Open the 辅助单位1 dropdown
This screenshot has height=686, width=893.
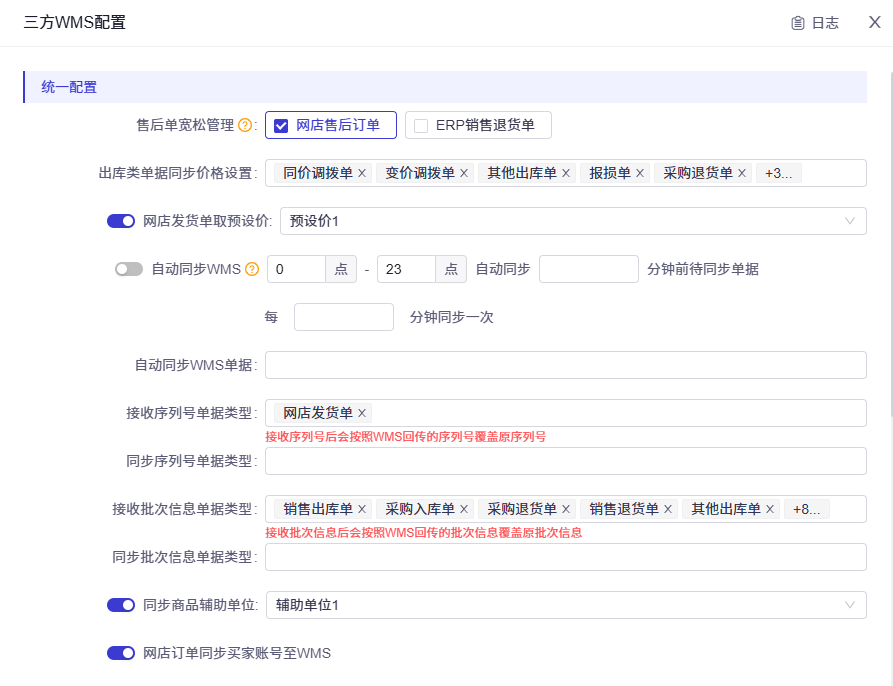pos(566,605)
